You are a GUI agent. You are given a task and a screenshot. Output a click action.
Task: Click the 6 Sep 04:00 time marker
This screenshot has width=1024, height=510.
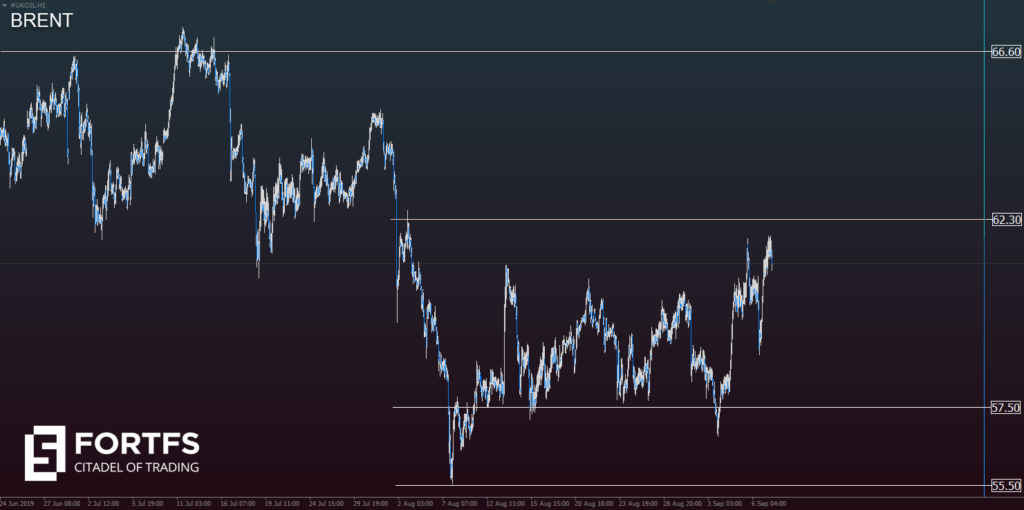pos(769,504)
